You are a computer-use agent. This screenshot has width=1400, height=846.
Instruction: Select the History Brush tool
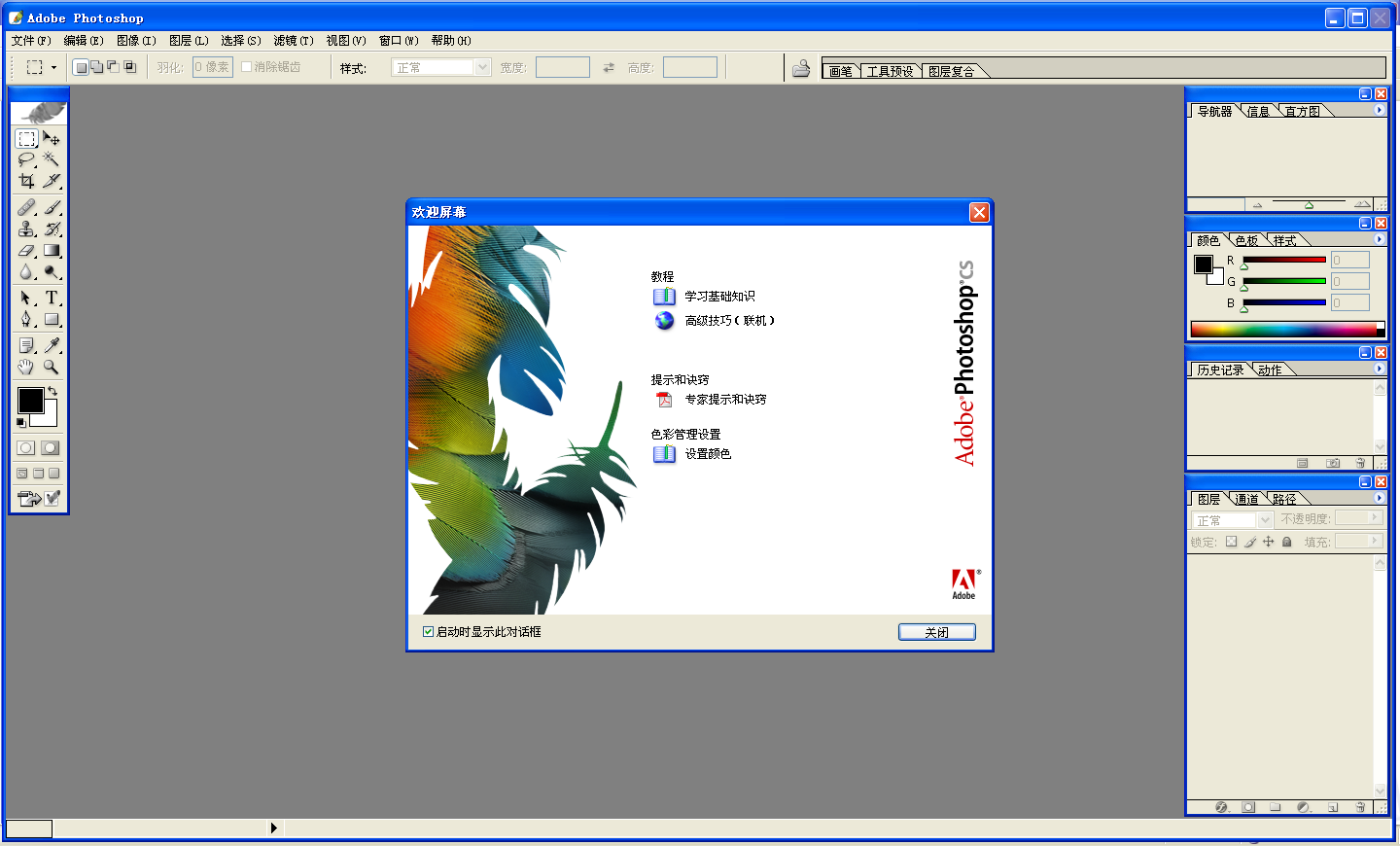click(52, 229)
